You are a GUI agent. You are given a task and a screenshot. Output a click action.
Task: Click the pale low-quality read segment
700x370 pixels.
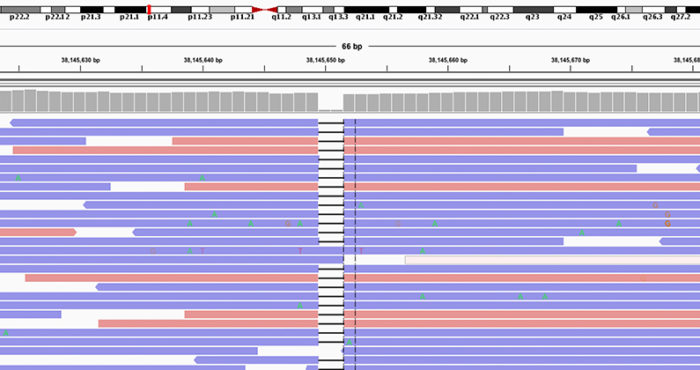[552, 260]
